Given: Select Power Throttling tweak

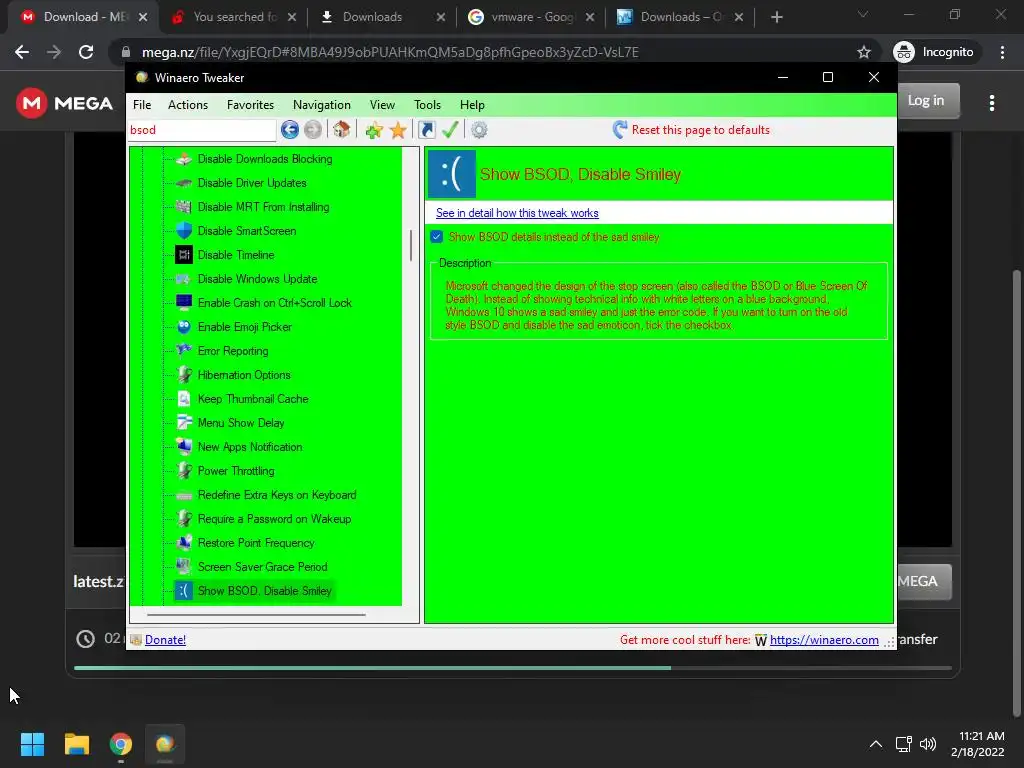Looking at the screenshot, I should 236,471.
